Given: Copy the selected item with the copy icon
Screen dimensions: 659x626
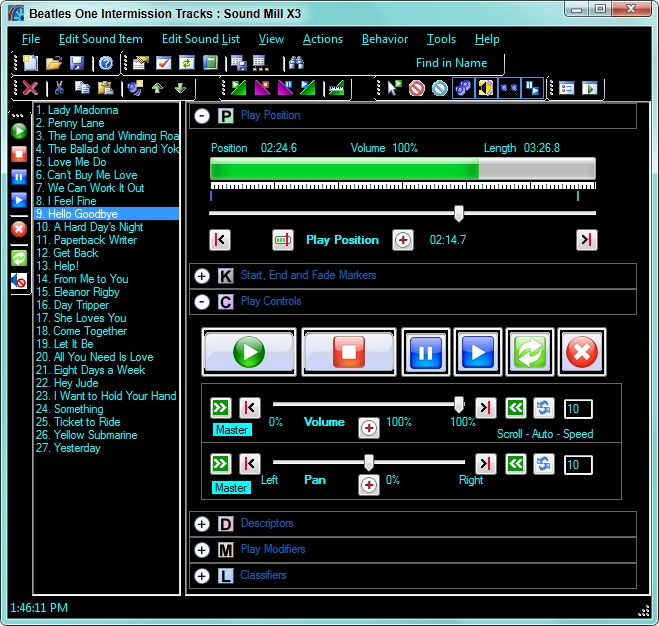Looking at the screenshot, I should pos(82,88).
